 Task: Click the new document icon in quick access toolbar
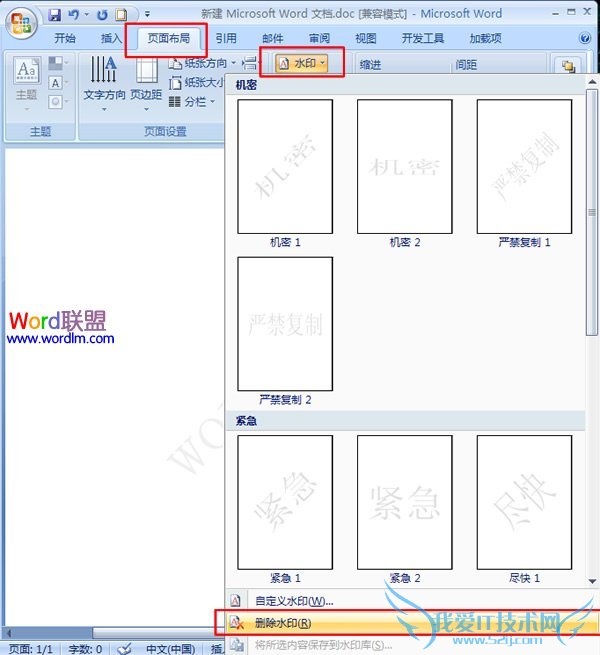point(121,15)
